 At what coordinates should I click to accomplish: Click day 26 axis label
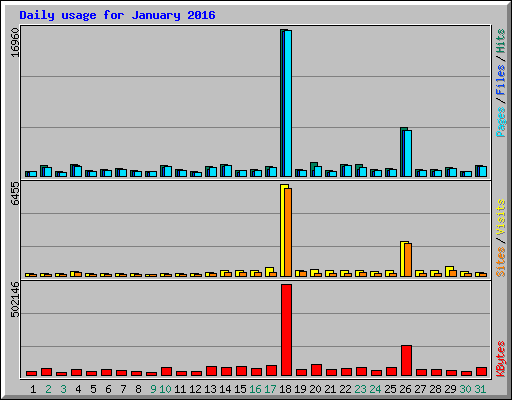405,389
